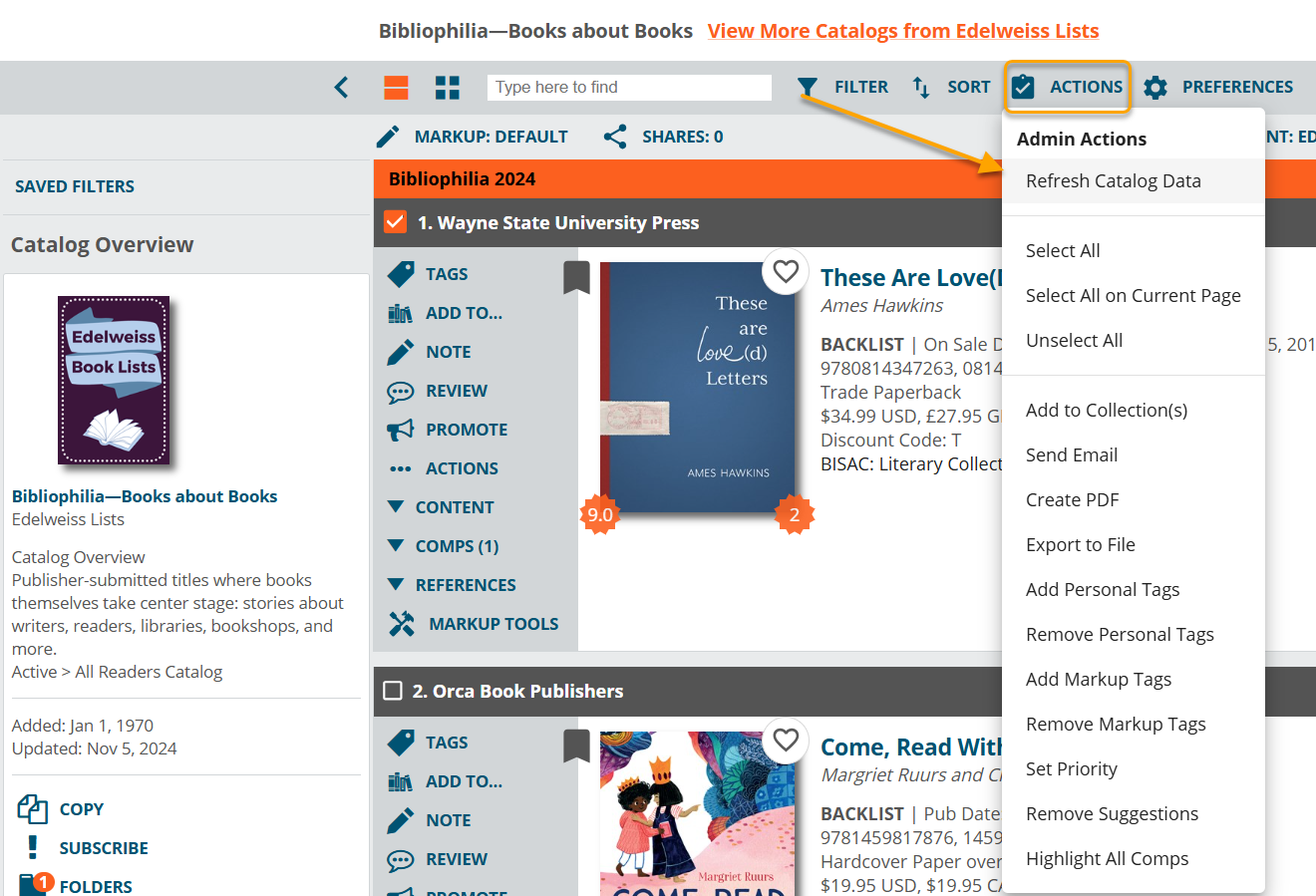
Task: Click the Copy catalog icon
Action: coord(33,808)
